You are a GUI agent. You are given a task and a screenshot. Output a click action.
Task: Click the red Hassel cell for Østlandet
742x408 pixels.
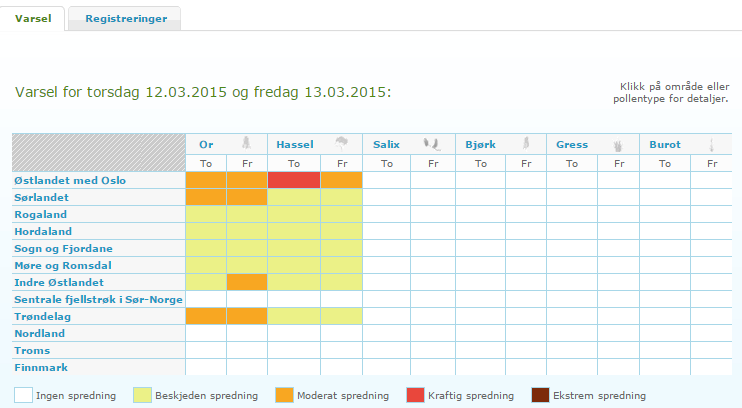[x=294, y=180]
